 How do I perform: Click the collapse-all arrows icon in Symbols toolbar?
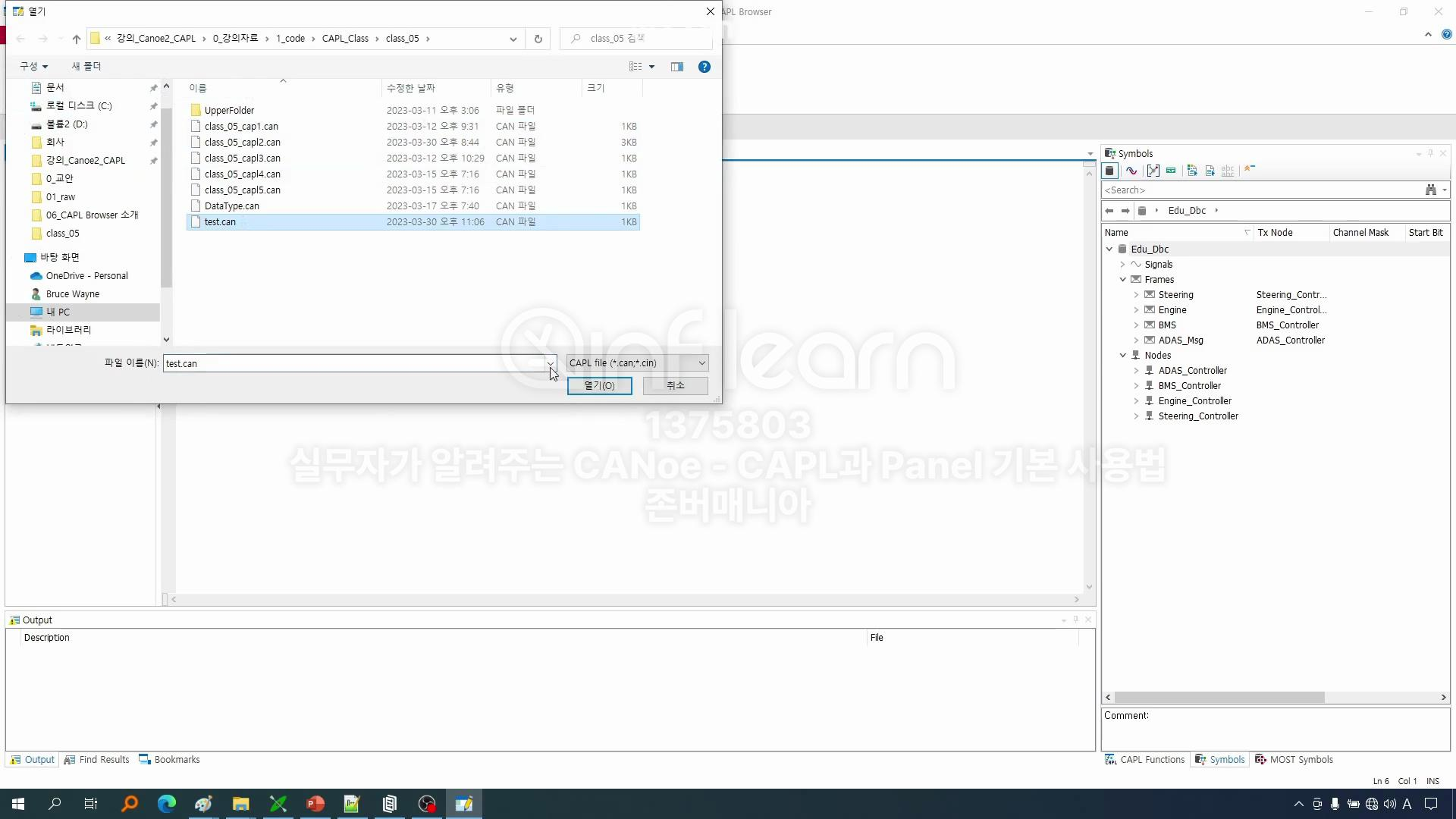1250,169
